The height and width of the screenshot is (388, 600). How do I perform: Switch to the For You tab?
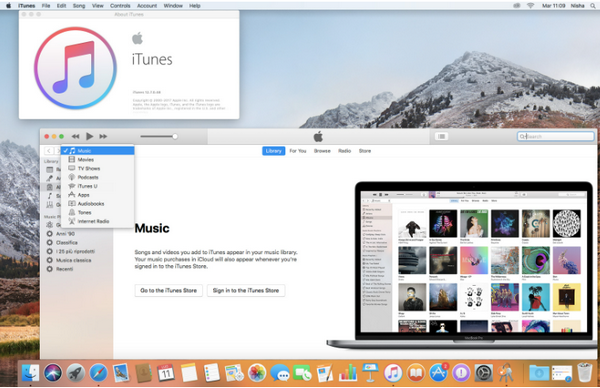point(298,151)
